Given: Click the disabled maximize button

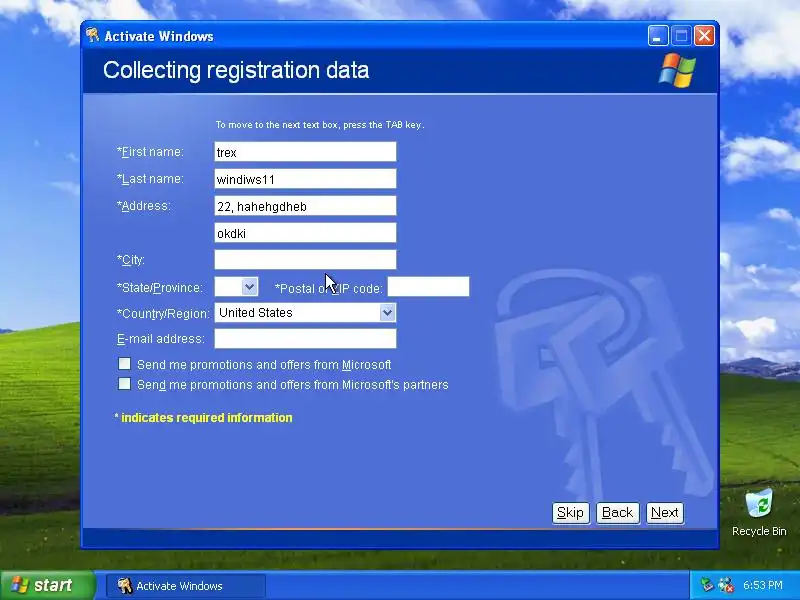Looking at the screenshot, I should pos(681,36).
